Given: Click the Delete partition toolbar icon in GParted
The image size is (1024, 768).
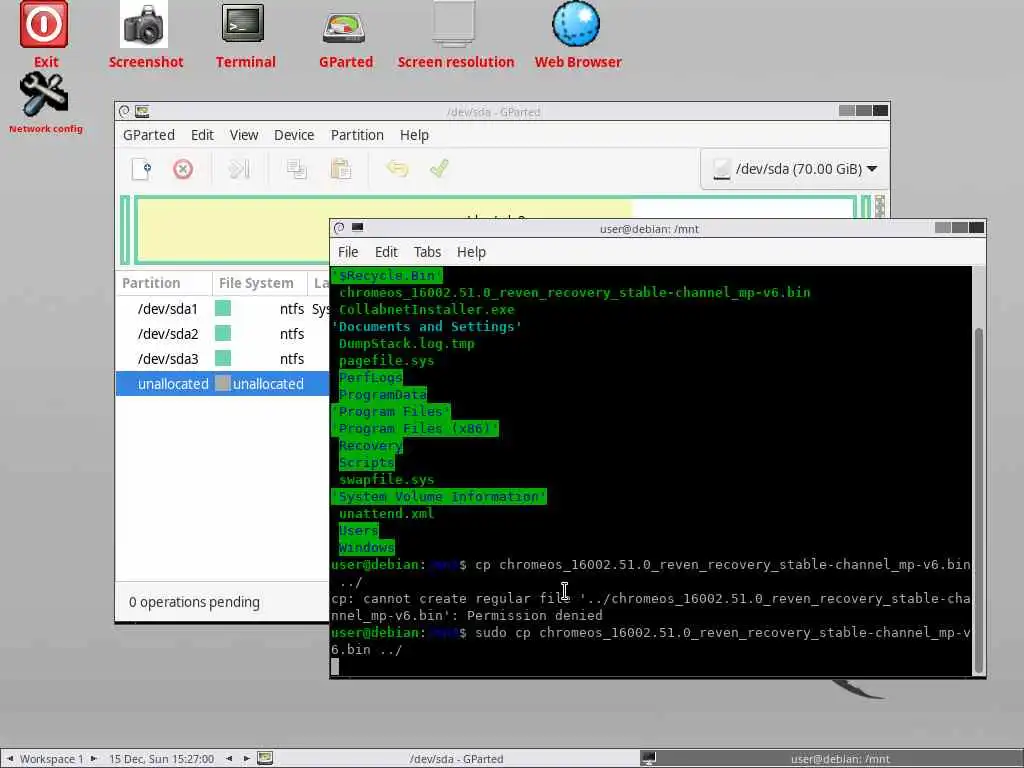Looking at the screenshot, I should [x=183, y=169].
